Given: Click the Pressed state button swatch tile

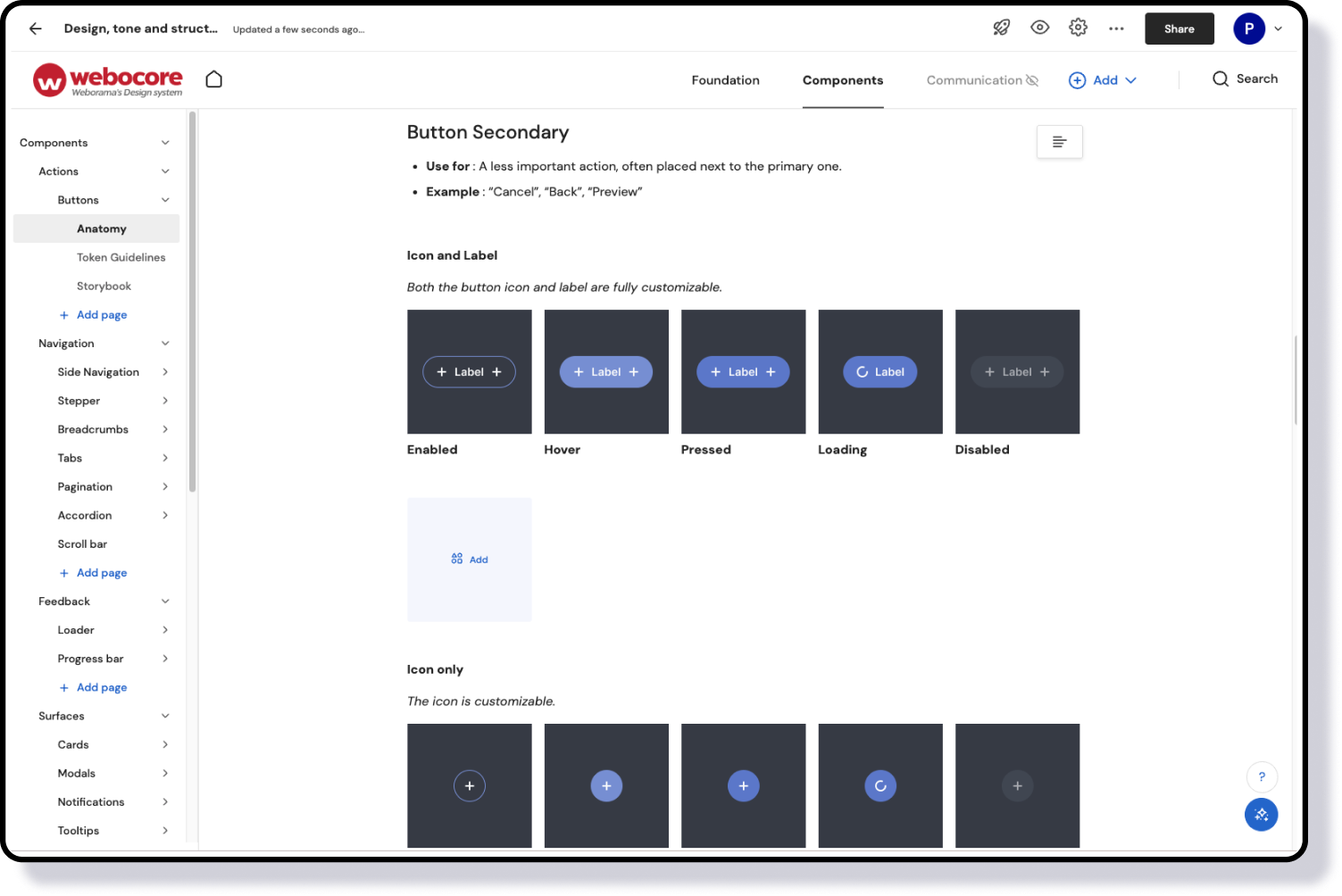Looking at the screenshot, I should (x=743, y=372).
